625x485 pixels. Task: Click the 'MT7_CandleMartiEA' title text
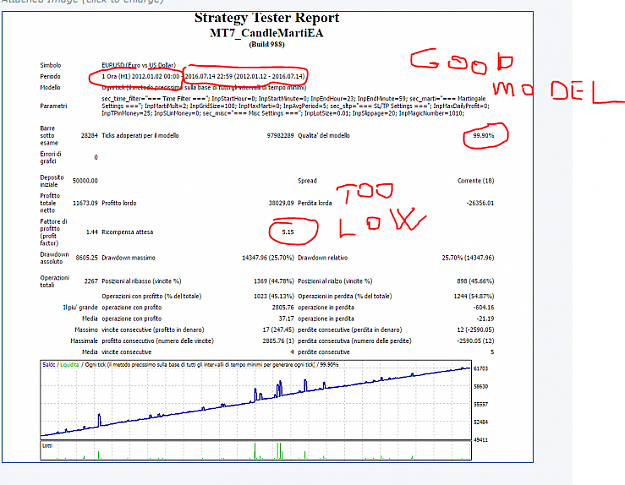267,33
